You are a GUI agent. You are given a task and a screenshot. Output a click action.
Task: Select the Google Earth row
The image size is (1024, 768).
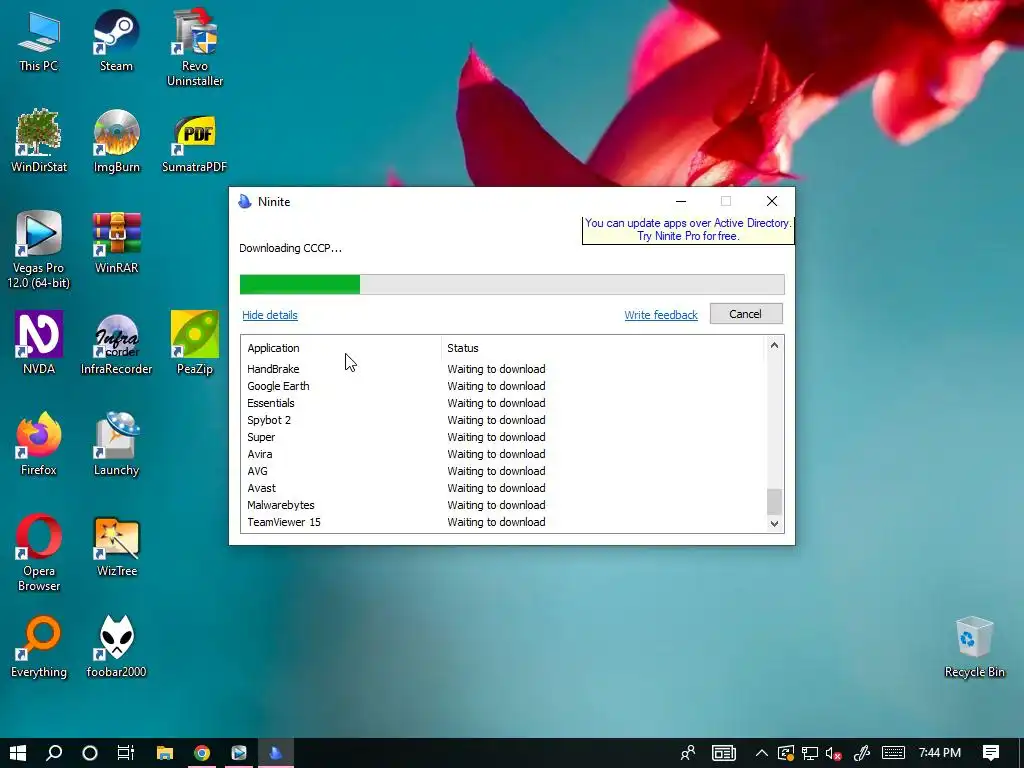(x=503, y=386)
